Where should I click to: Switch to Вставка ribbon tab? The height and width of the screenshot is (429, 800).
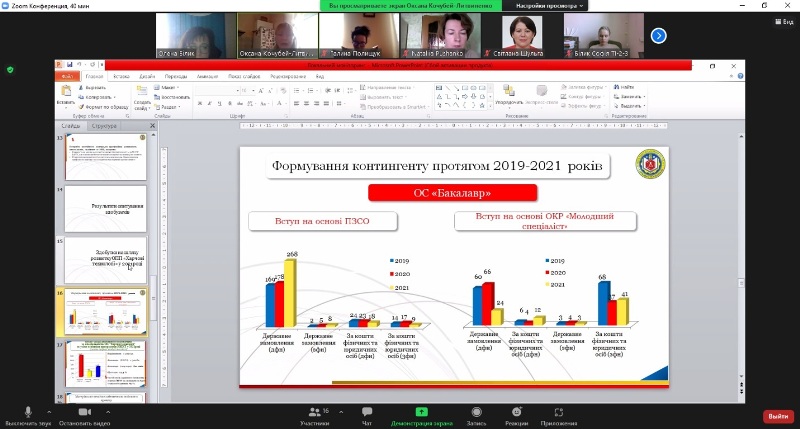(x=121, y=77)
